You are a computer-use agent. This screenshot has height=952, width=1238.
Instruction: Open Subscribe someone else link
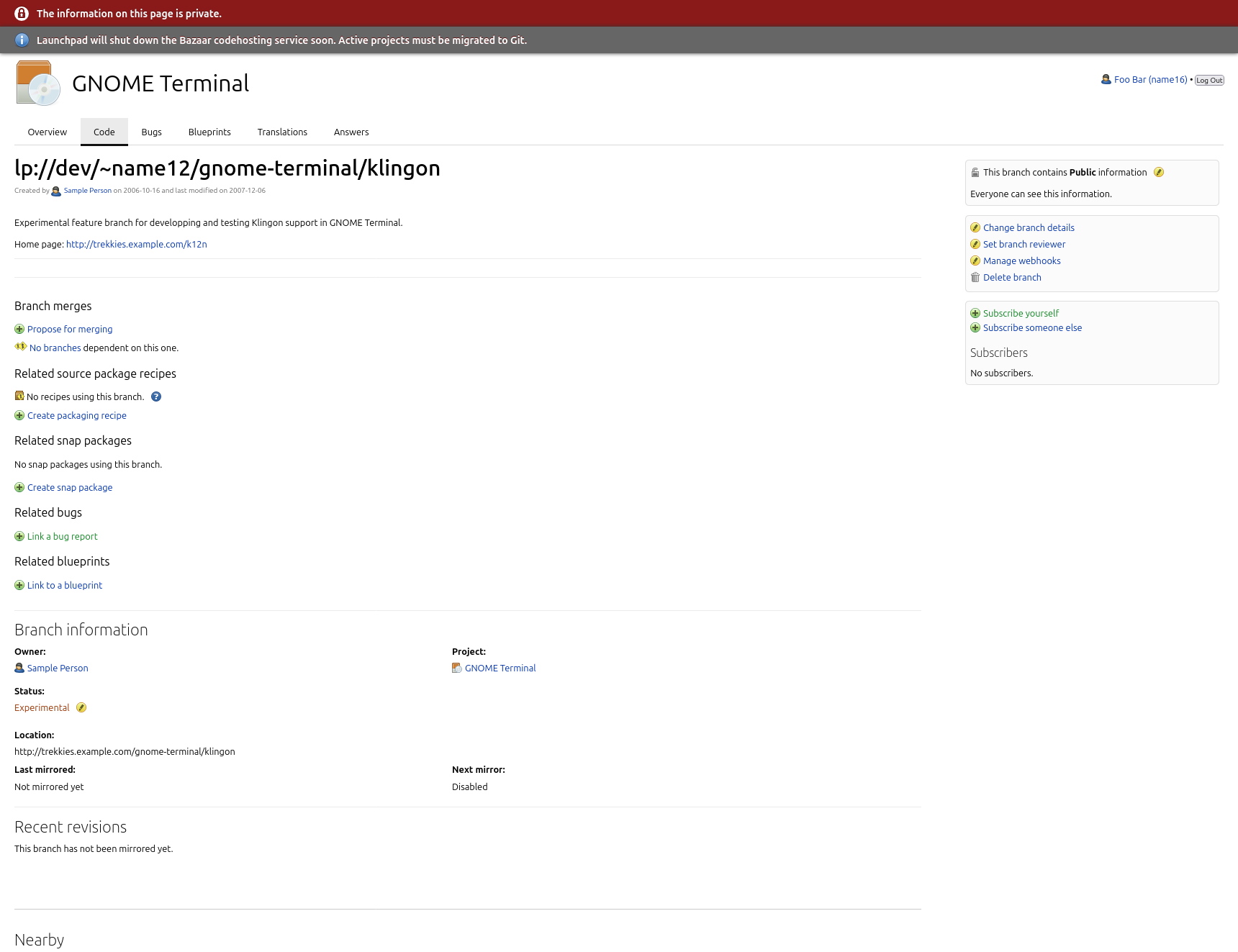pos(1032,328)
